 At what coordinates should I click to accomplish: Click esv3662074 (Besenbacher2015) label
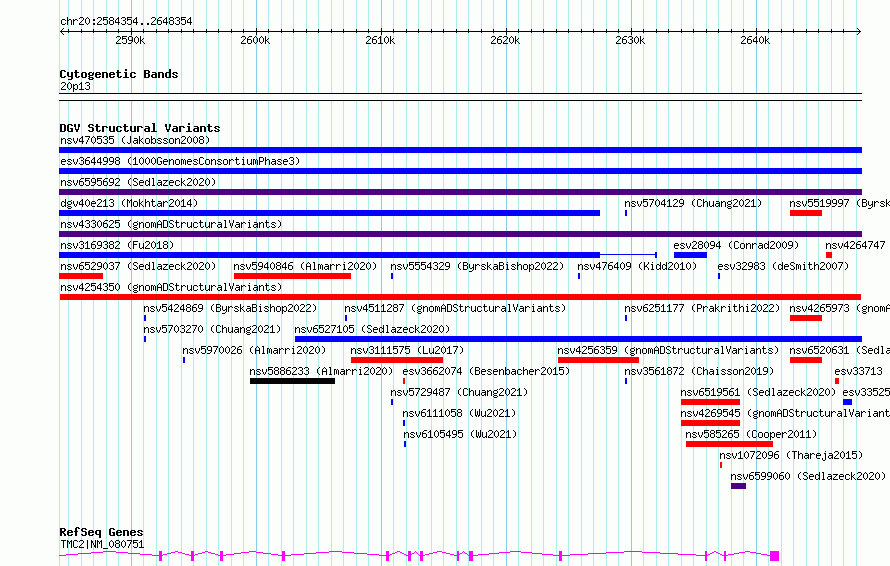click(x=486, y=371)
